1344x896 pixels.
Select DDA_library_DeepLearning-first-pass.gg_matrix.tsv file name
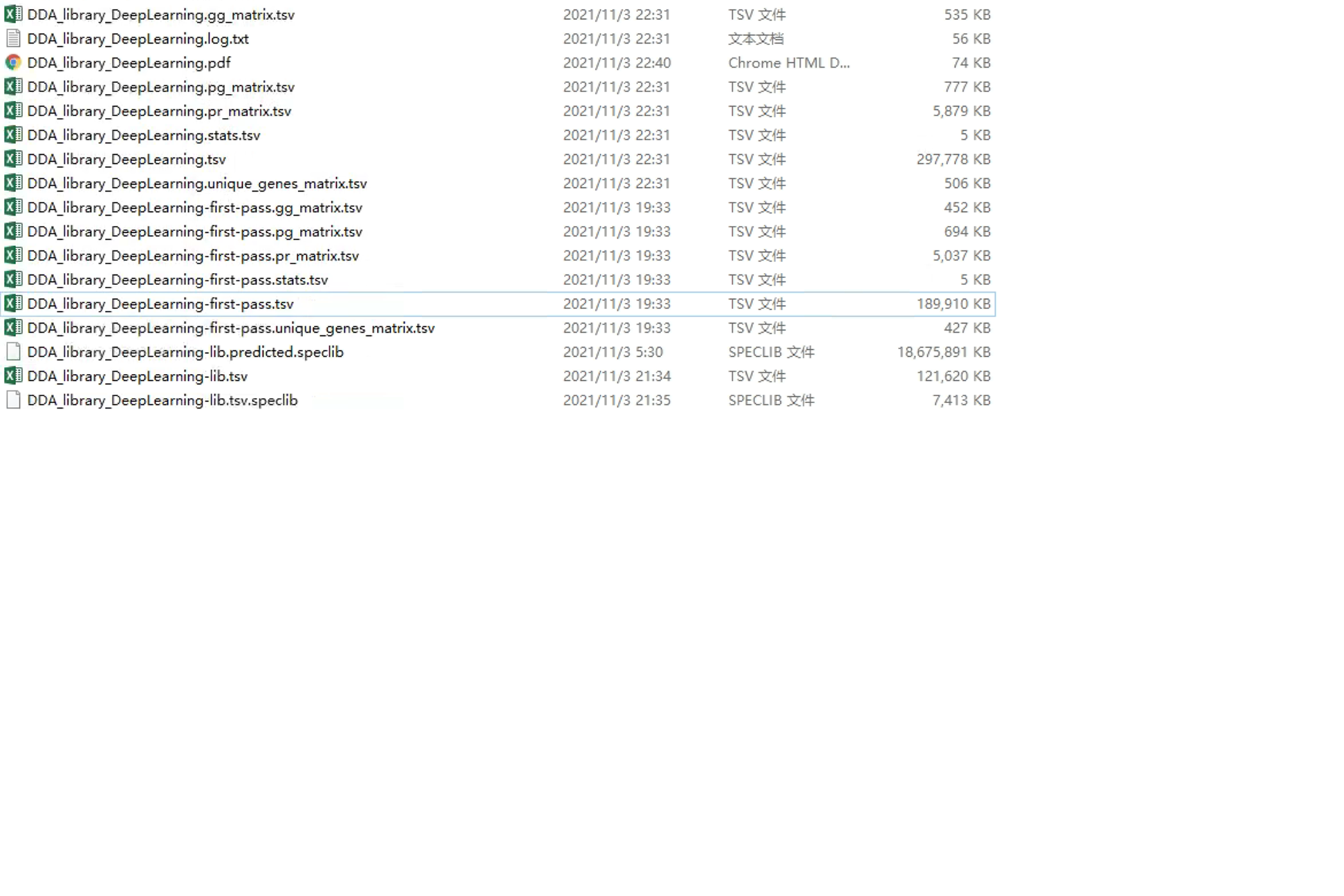(195, 207)
